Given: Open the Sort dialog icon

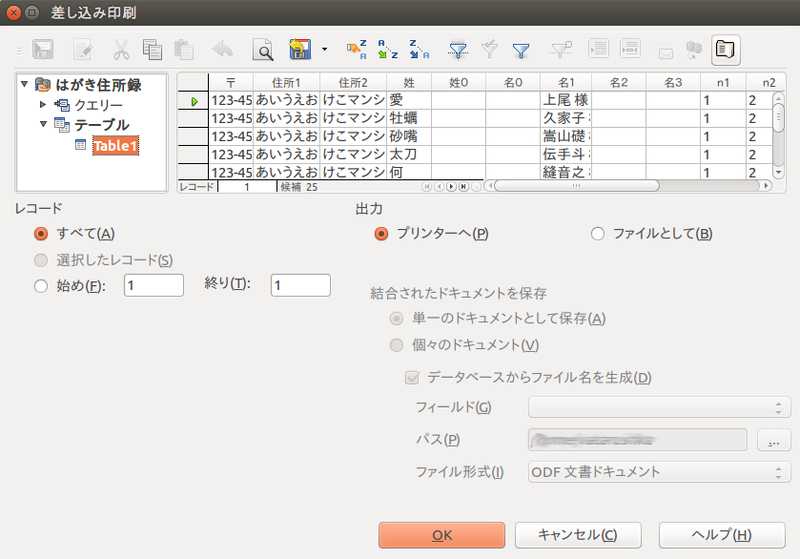Looking at the screenshot, I should 357,49.
